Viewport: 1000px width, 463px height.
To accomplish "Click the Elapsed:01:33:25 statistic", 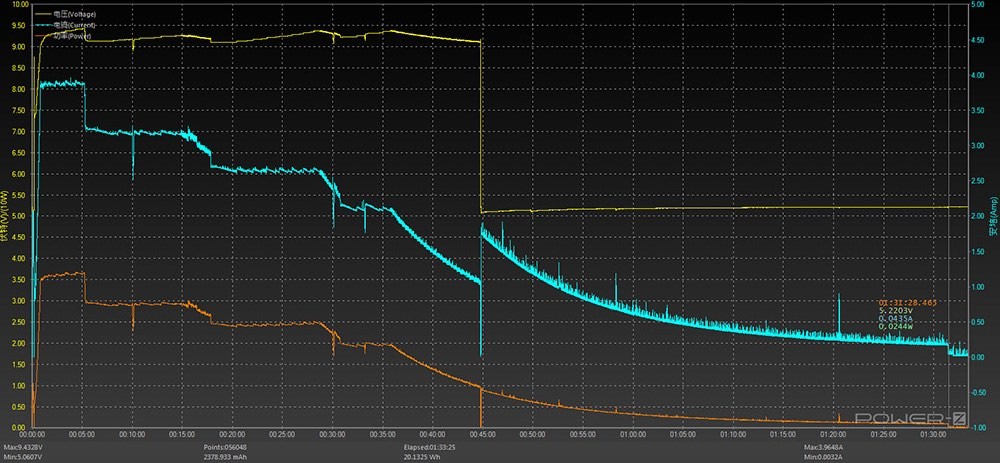I will tap(433, 447).
